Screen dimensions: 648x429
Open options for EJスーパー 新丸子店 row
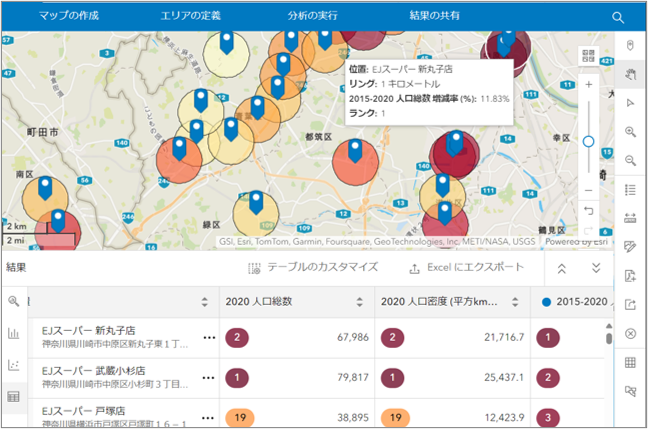pos(209,337)
